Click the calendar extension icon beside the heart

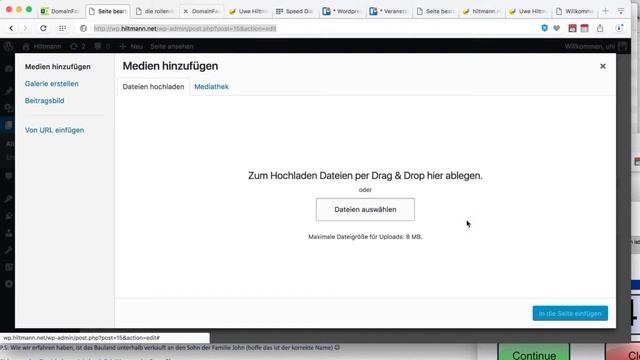(x=572, y=28)
